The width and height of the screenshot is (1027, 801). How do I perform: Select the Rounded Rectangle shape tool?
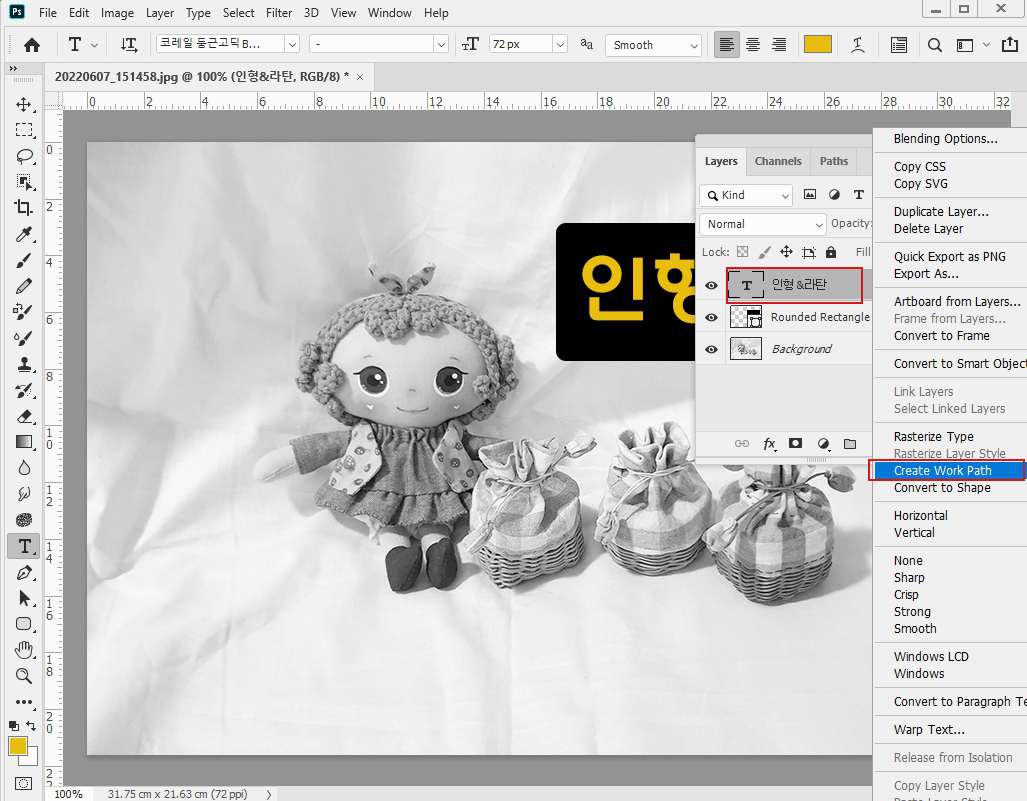coord(24,624)
